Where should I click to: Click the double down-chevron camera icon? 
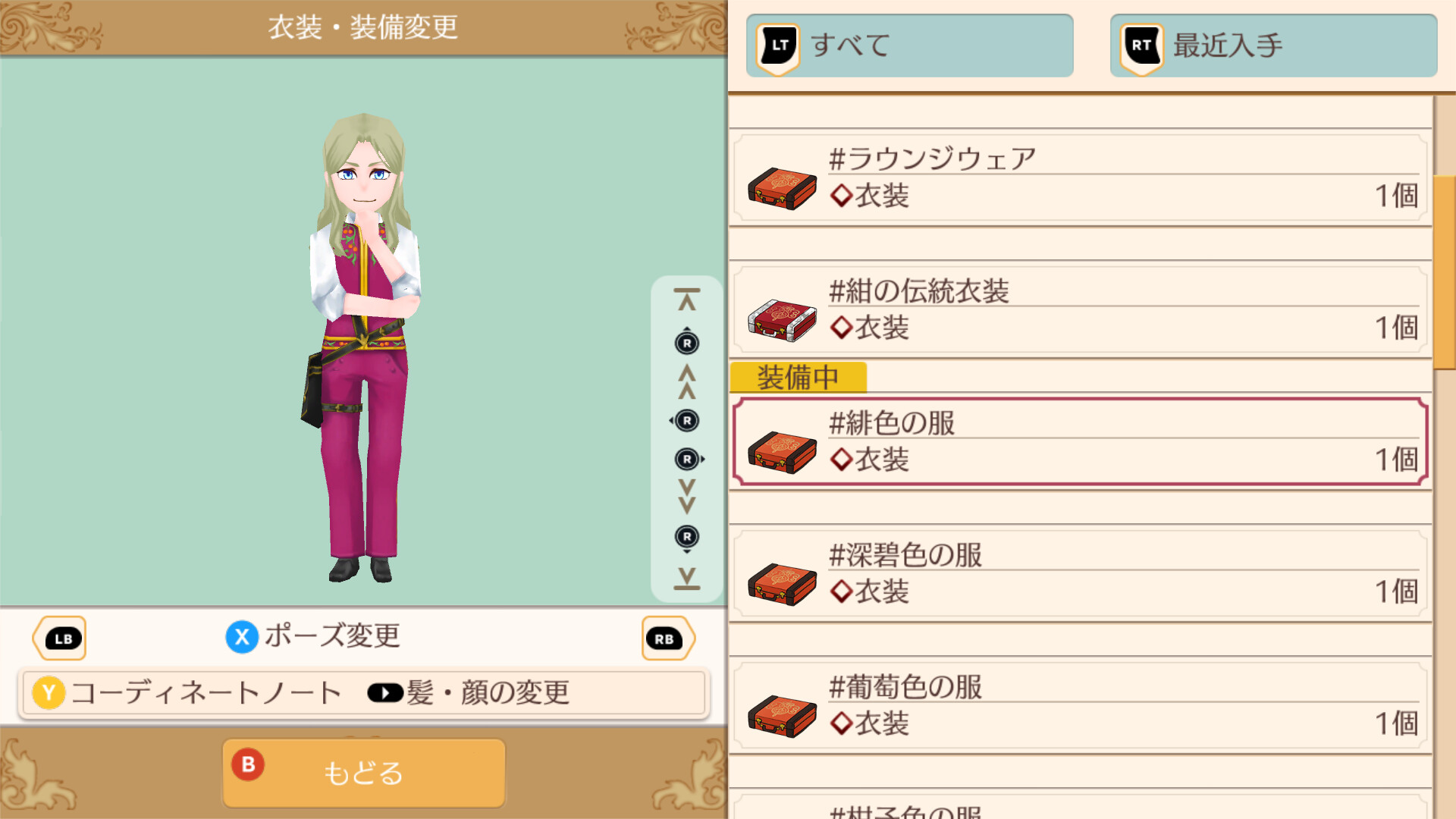[687, 497]
